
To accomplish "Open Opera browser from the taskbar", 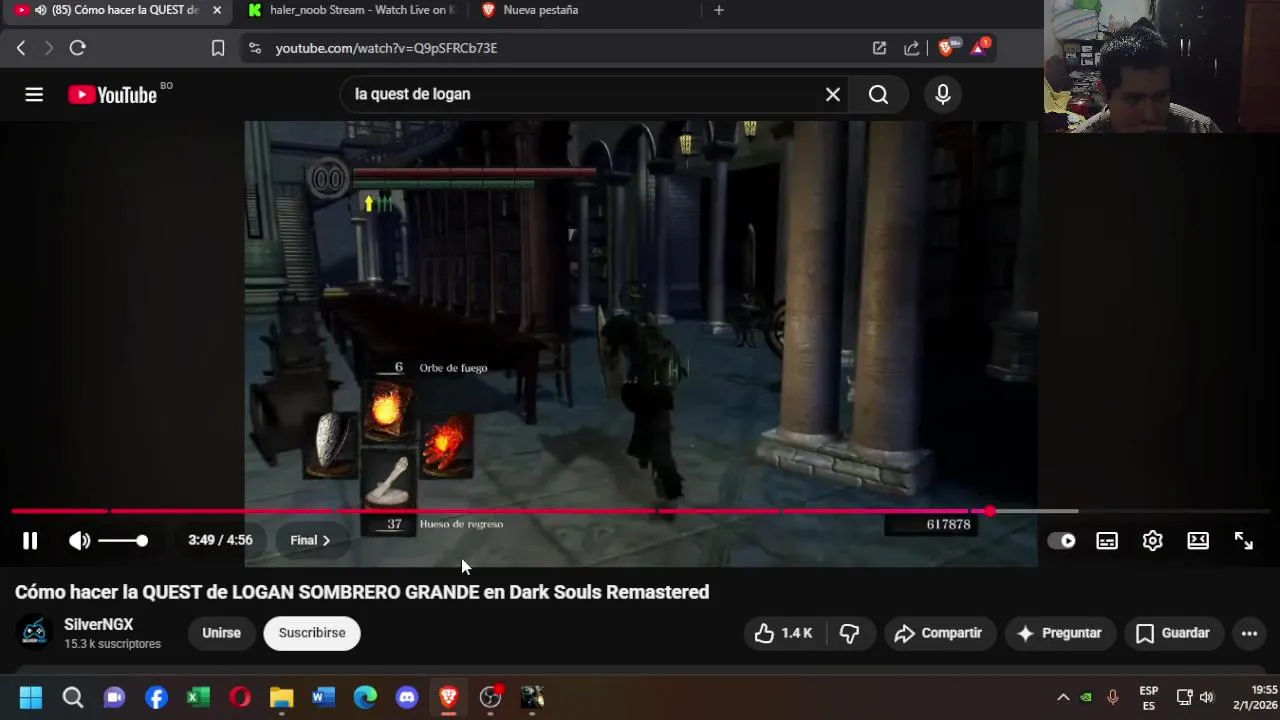I will (x=240, y=697).
